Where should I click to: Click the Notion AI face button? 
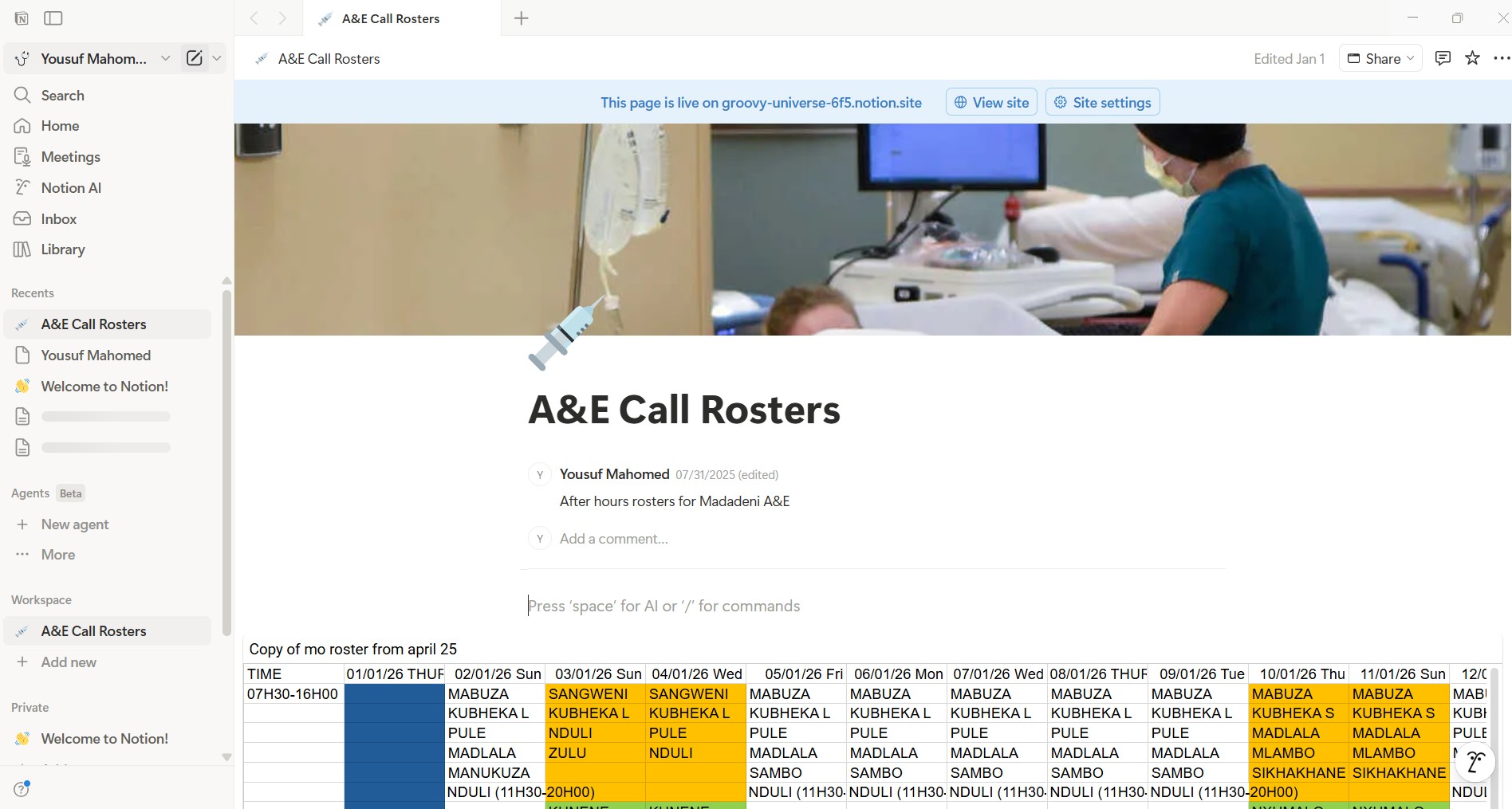point(1475,762)
